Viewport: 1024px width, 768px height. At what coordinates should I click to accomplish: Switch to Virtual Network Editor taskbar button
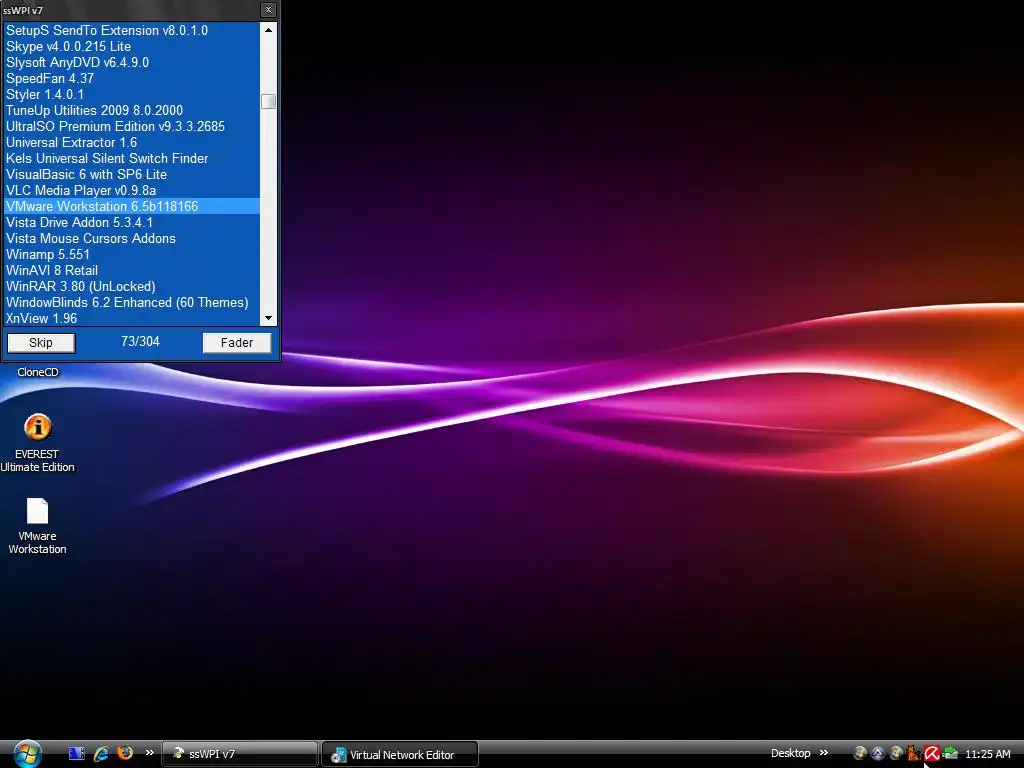400,754
